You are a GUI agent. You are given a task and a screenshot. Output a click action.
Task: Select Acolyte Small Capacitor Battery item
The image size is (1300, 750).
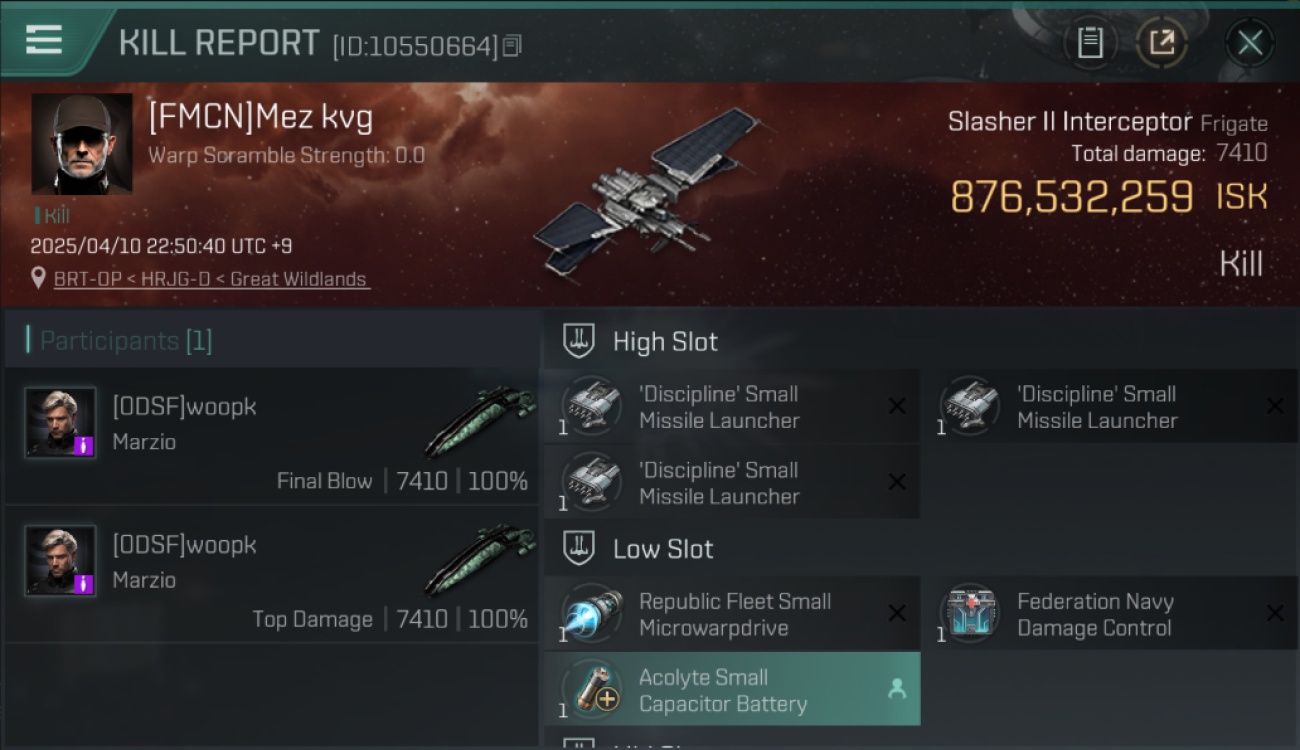[732, 690]
